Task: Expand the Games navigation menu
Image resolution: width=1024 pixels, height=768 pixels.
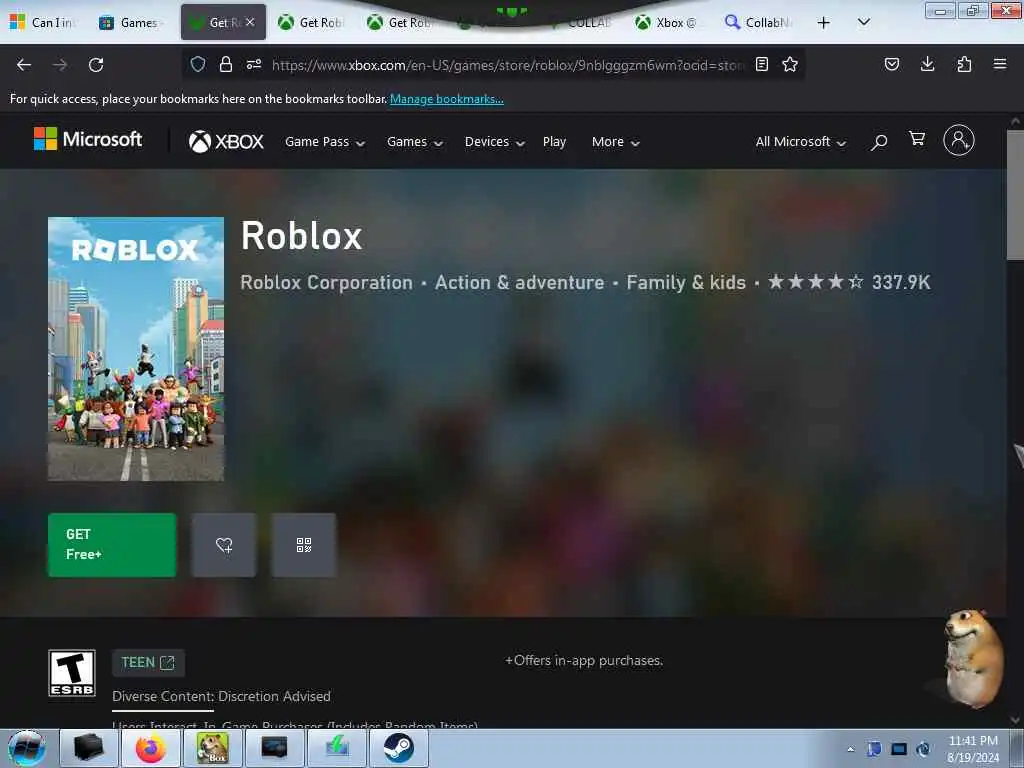Action: tap(415, 142)
